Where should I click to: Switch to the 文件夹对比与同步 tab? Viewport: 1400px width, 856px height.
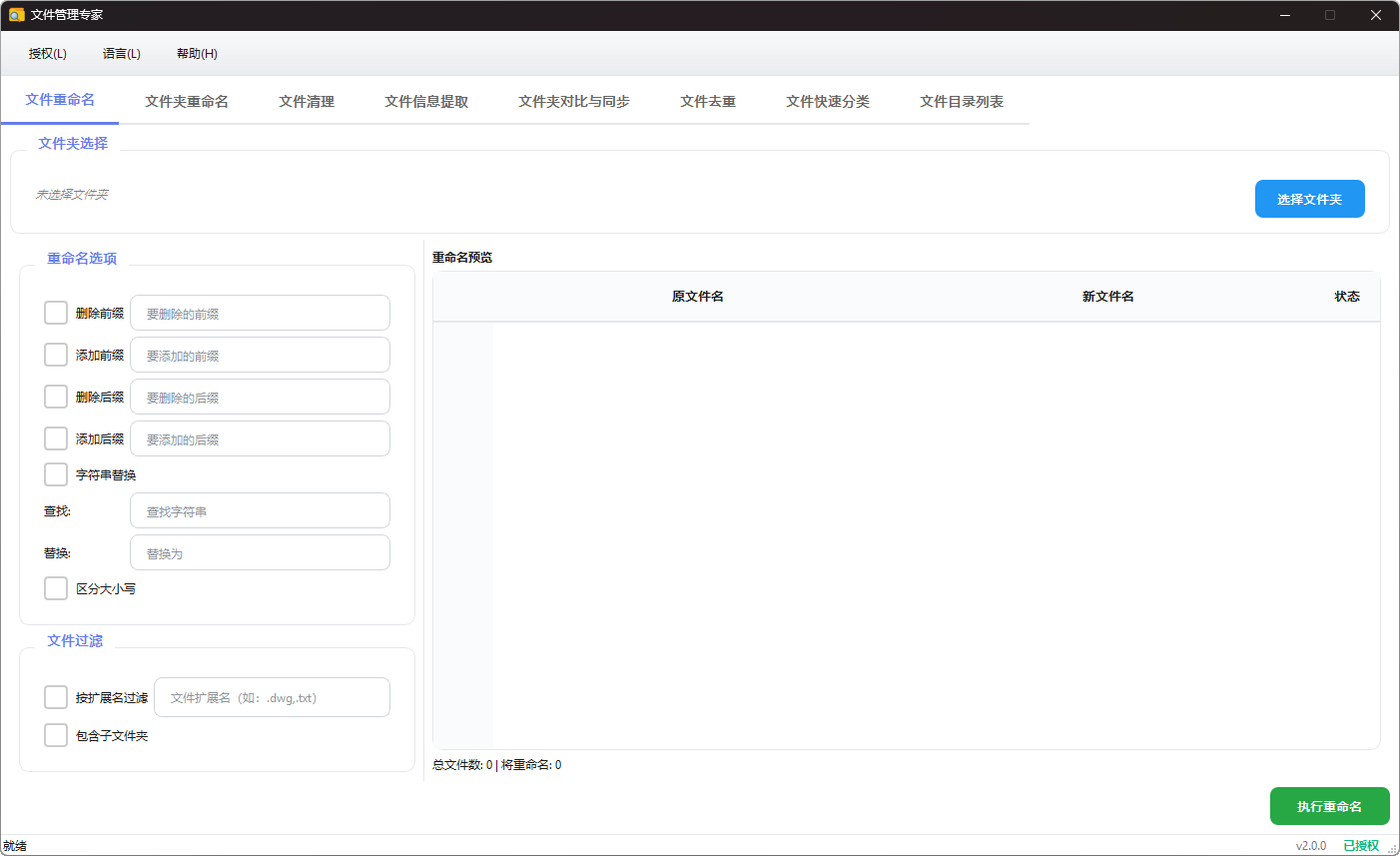click(x=573, y=101)
